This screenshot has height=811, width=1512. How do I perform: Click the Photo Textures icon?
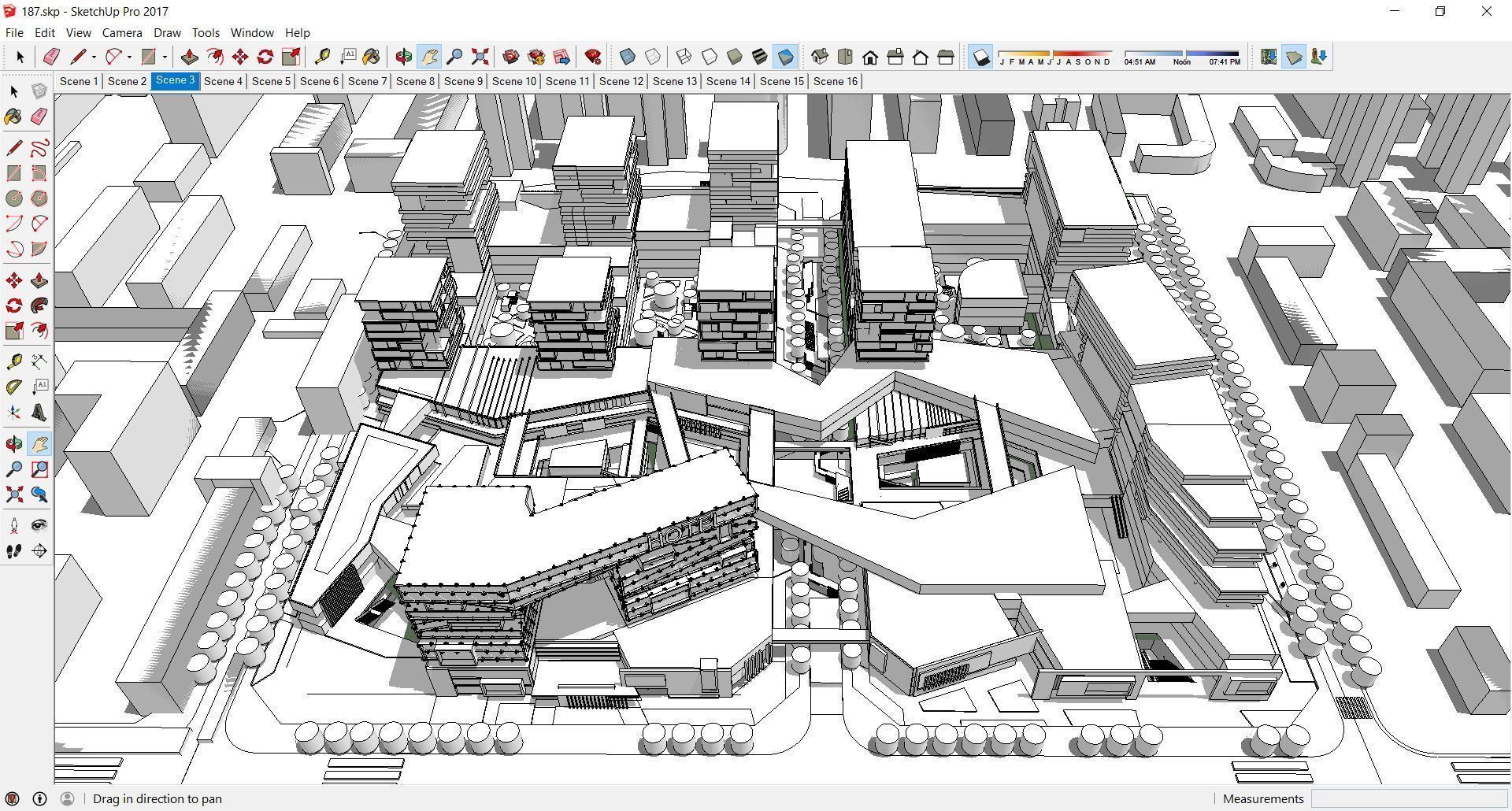(x=1319, y=57)
